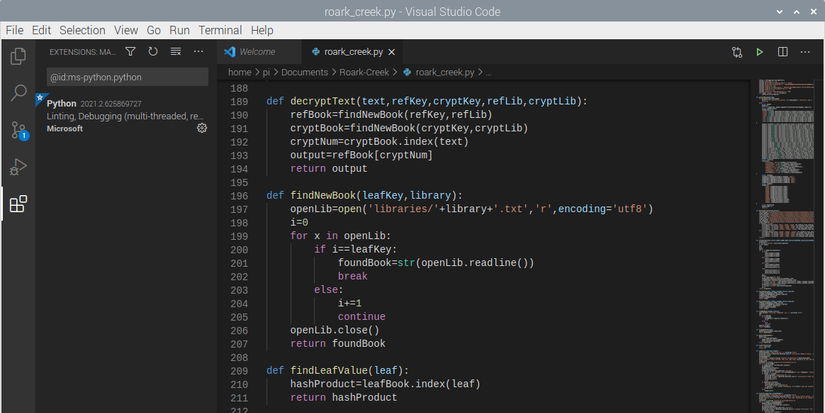This screenshot has height=413, width=825.
Task: Open the File menu
Action: [15, 31]
